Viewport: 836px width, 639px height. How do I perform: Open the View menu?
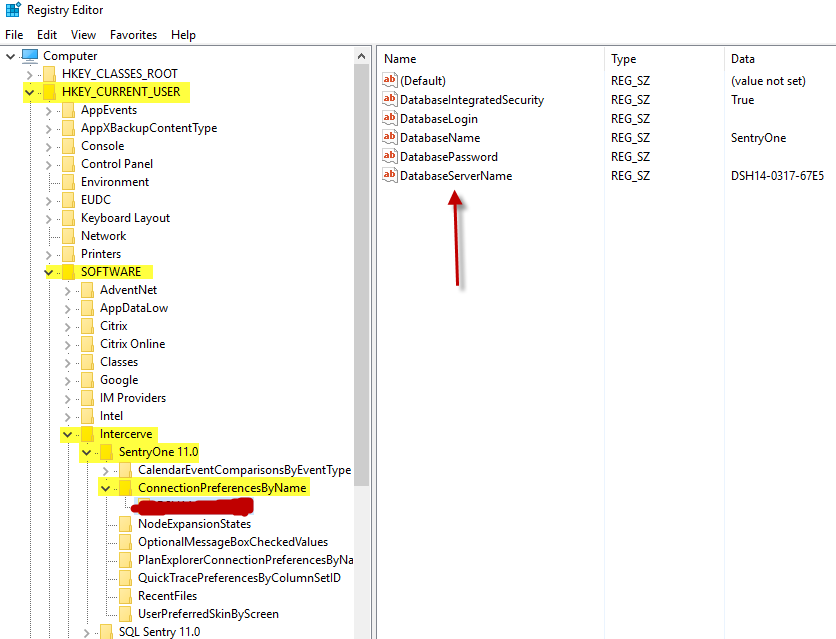pyautogui.click(x=83, y=34)
